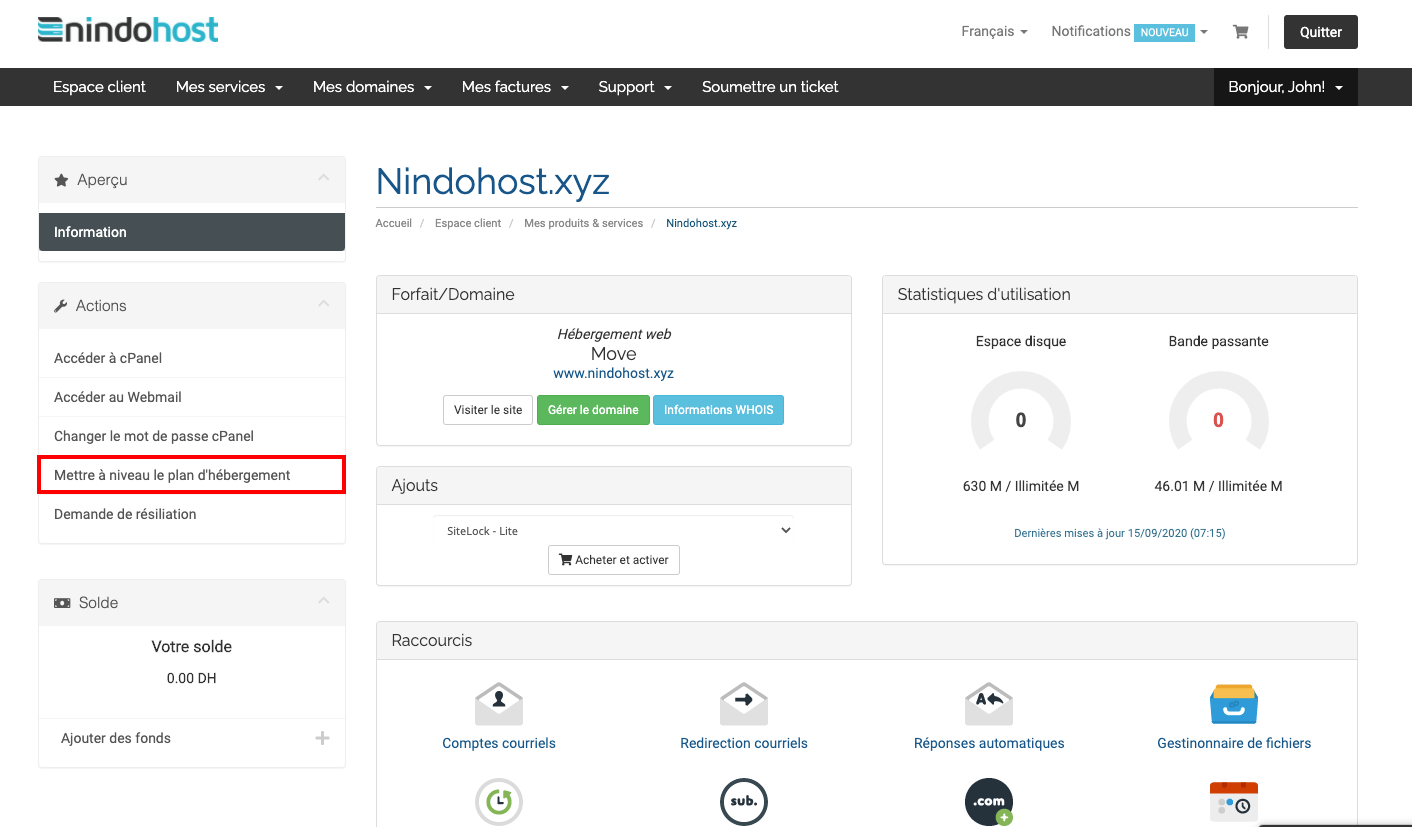Expand the Support menu
This screenshot has width=1412, height=827.
(635, 87)
